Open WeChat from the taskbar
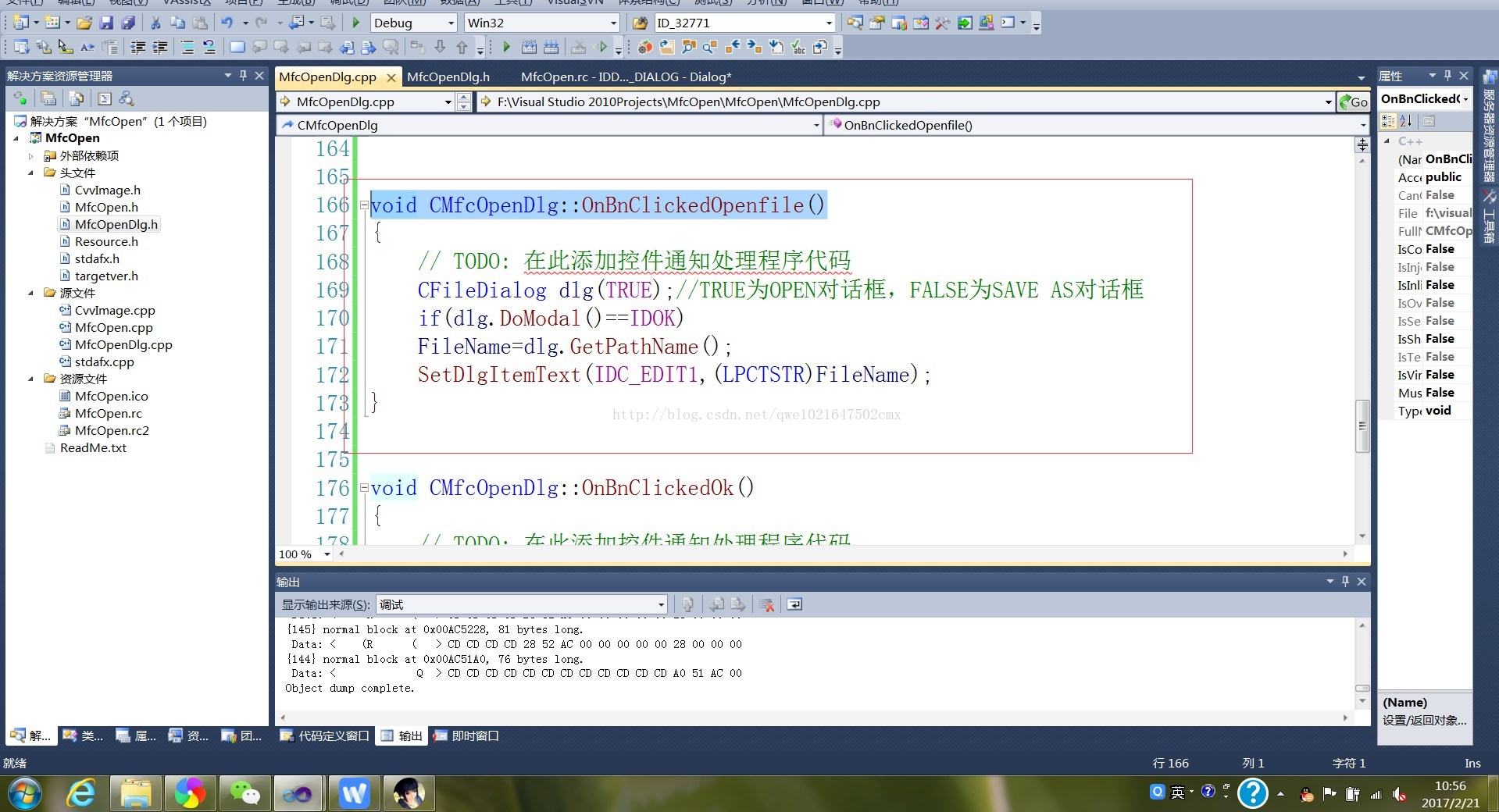 pos(244,794)
